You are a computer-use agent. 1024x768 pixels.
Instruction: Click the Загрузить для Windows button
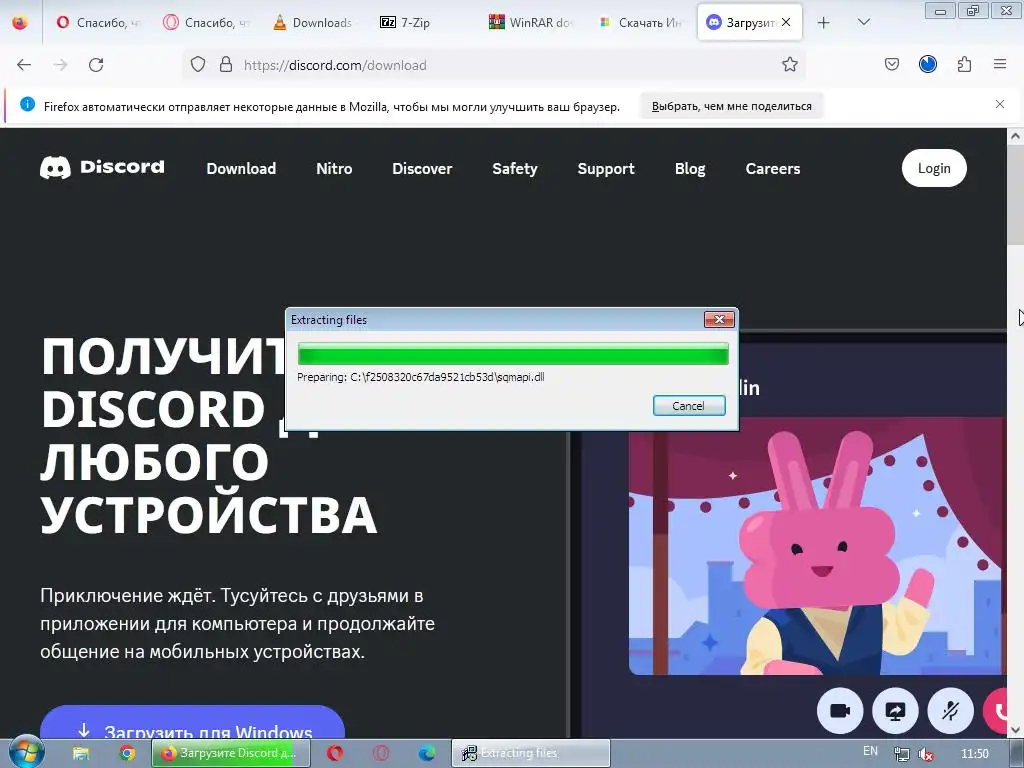tap(192, 724)
